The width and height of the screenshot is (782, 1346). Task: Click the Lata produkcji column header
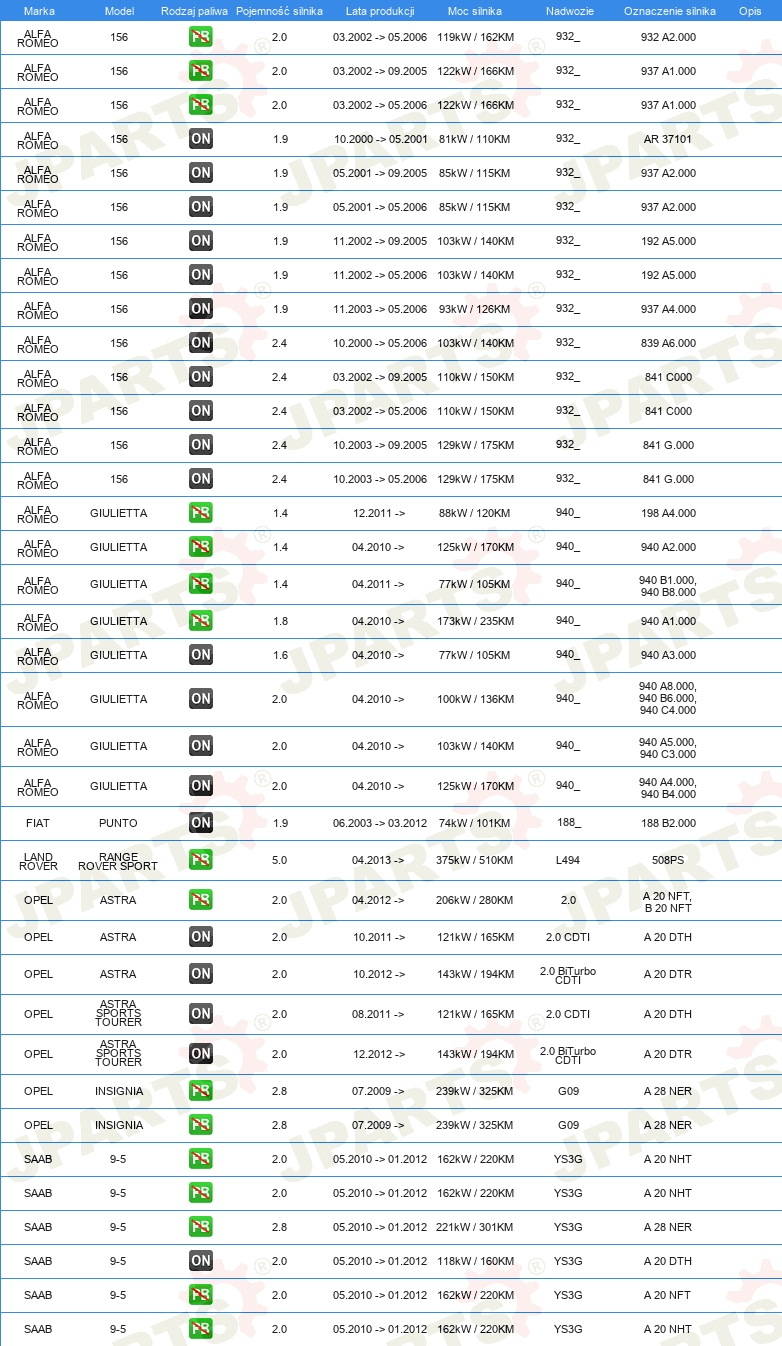(x=380, y=11)
